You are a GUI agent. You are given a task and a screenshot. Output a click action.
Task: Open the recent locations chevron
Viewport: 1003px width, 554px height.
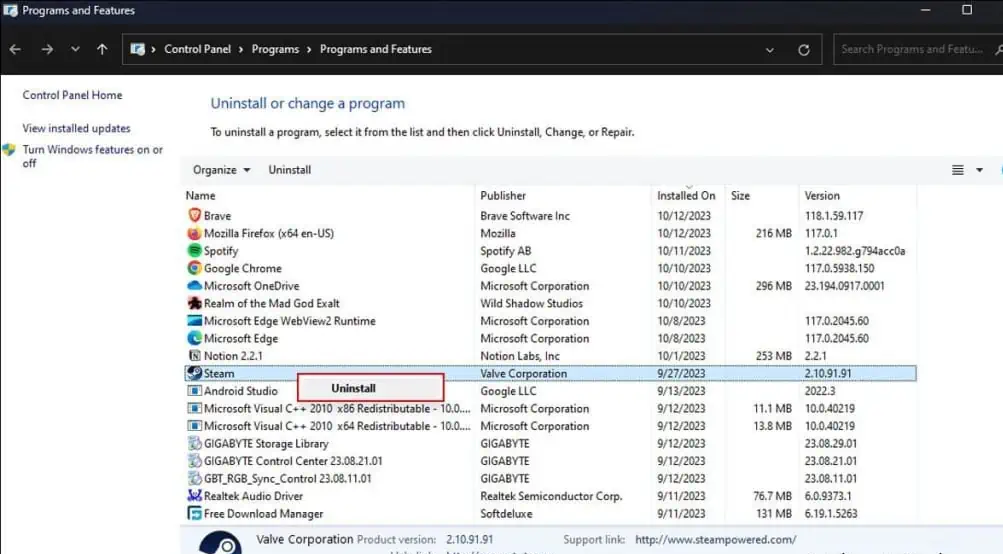75,49
